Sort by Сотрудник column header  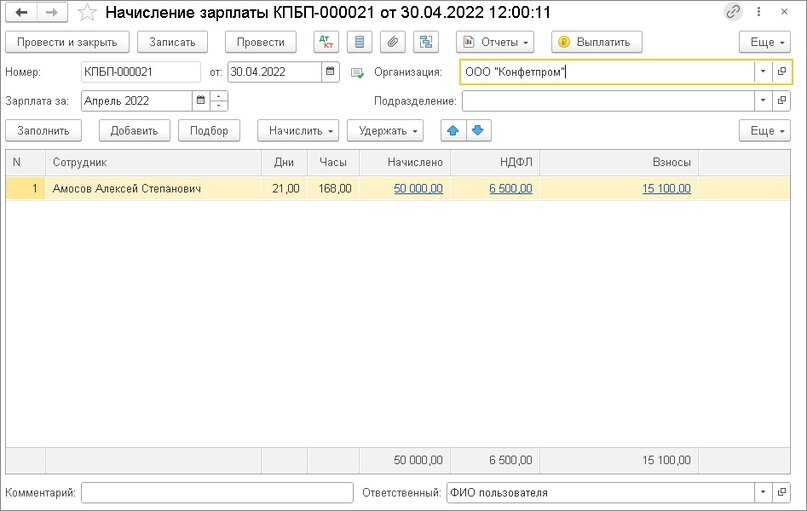coord(153,162)
